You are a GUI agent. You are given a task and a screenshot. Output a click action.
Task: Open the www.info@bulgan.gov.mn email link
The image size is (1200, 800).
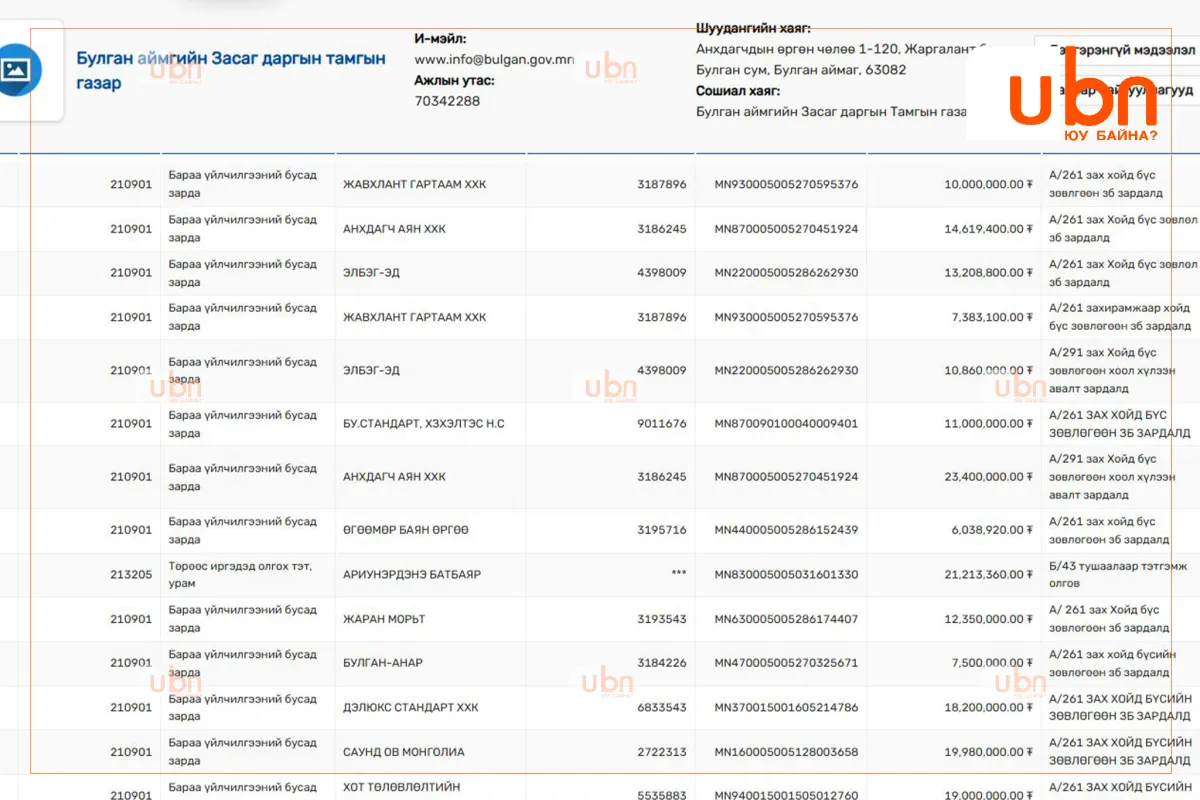(494, 59)
